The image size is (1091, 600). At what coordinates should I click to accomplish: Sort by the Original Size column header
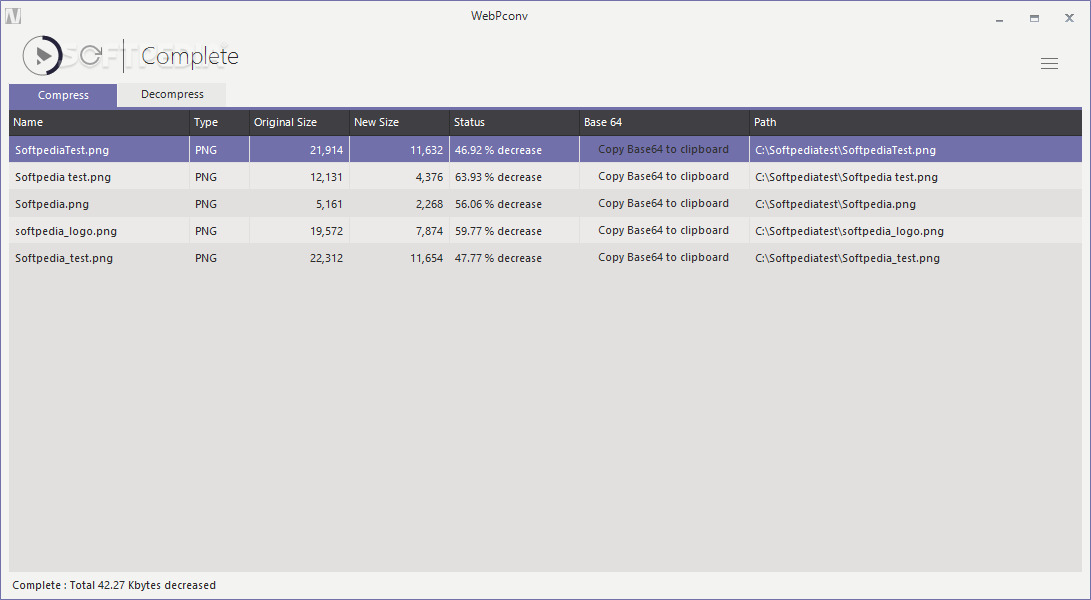tap(299, 122)
